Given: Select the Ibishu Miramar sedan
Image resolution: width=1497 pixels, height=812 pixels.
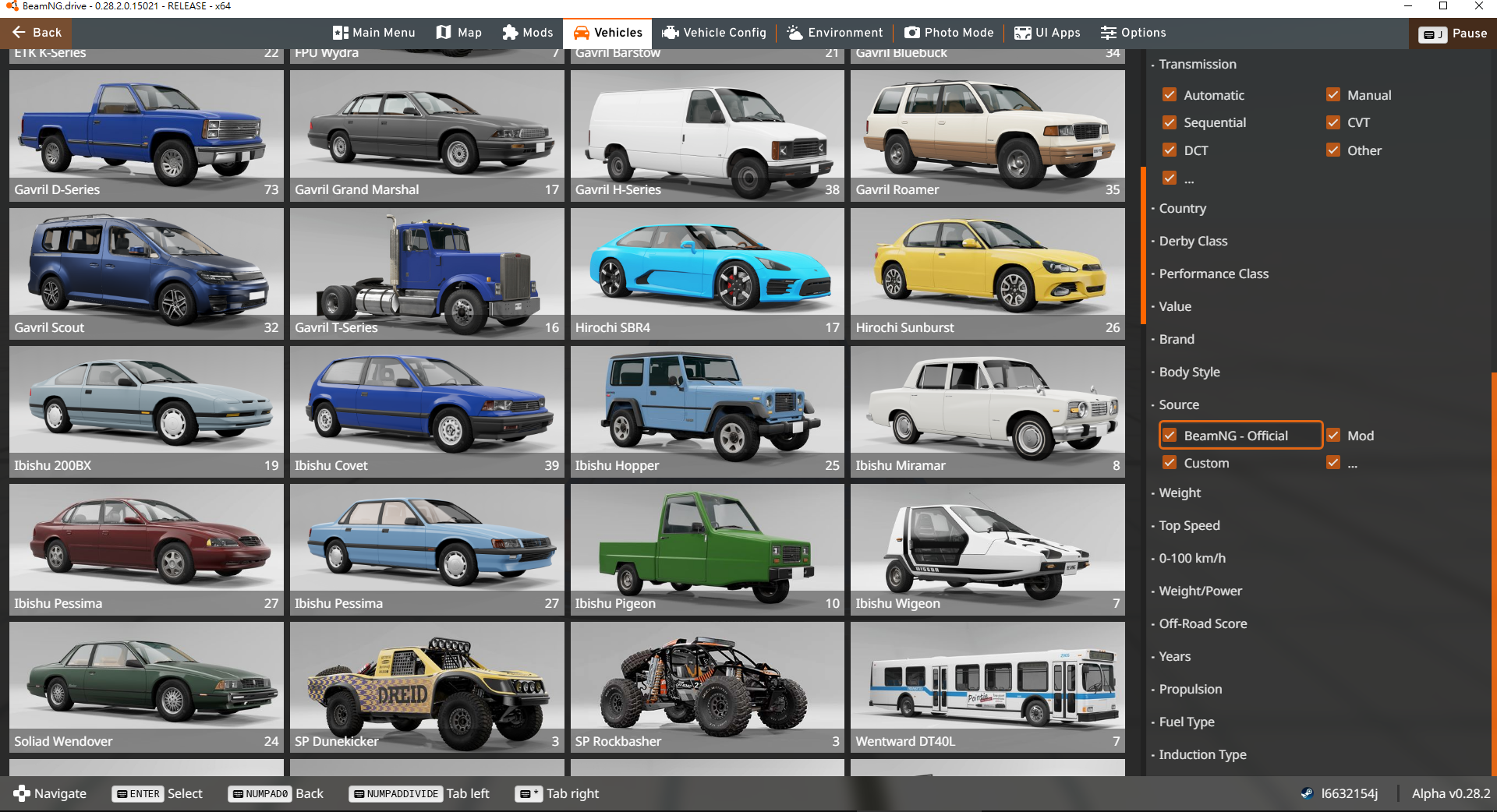Looking at the screenshot, I should 988,411.
